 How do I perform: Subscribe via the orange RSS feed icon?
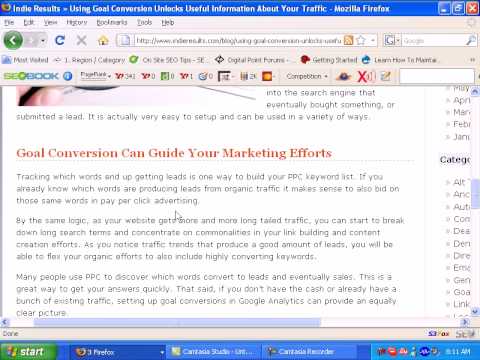tap(348, 41)
